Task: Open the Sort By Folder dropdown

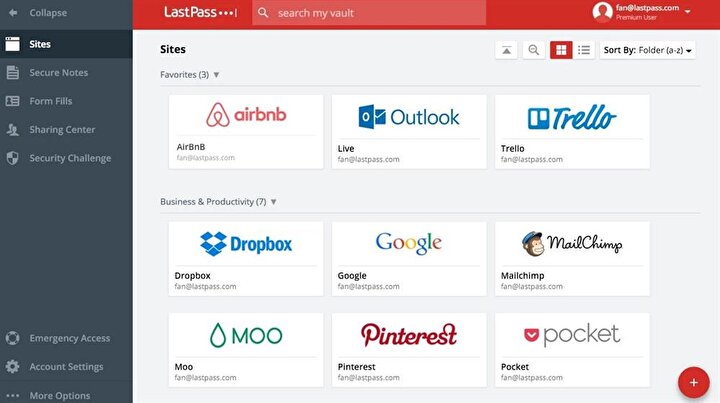Action: [647, 50]
